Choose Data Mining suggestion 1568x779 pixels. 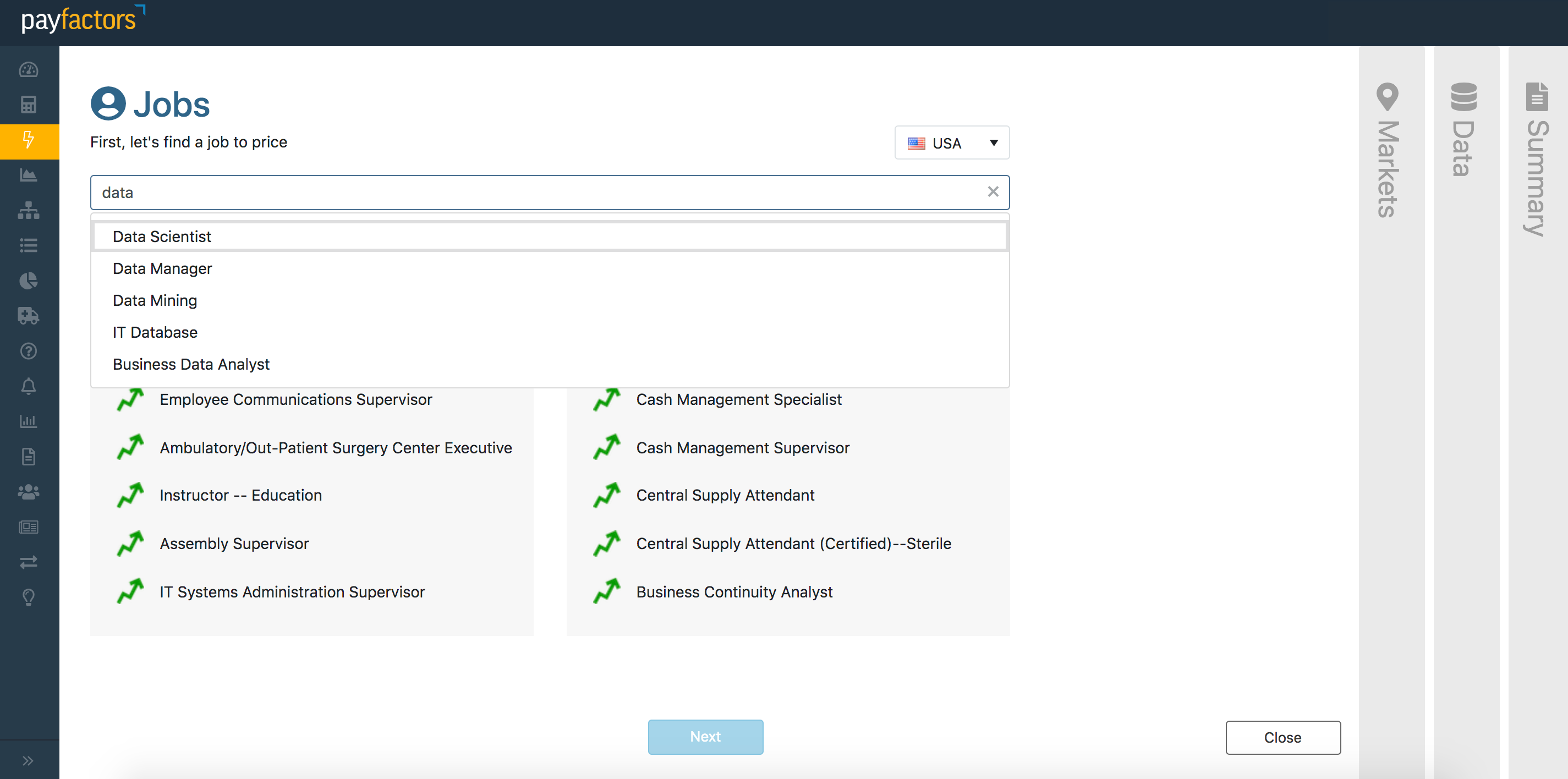click(550, 300)
